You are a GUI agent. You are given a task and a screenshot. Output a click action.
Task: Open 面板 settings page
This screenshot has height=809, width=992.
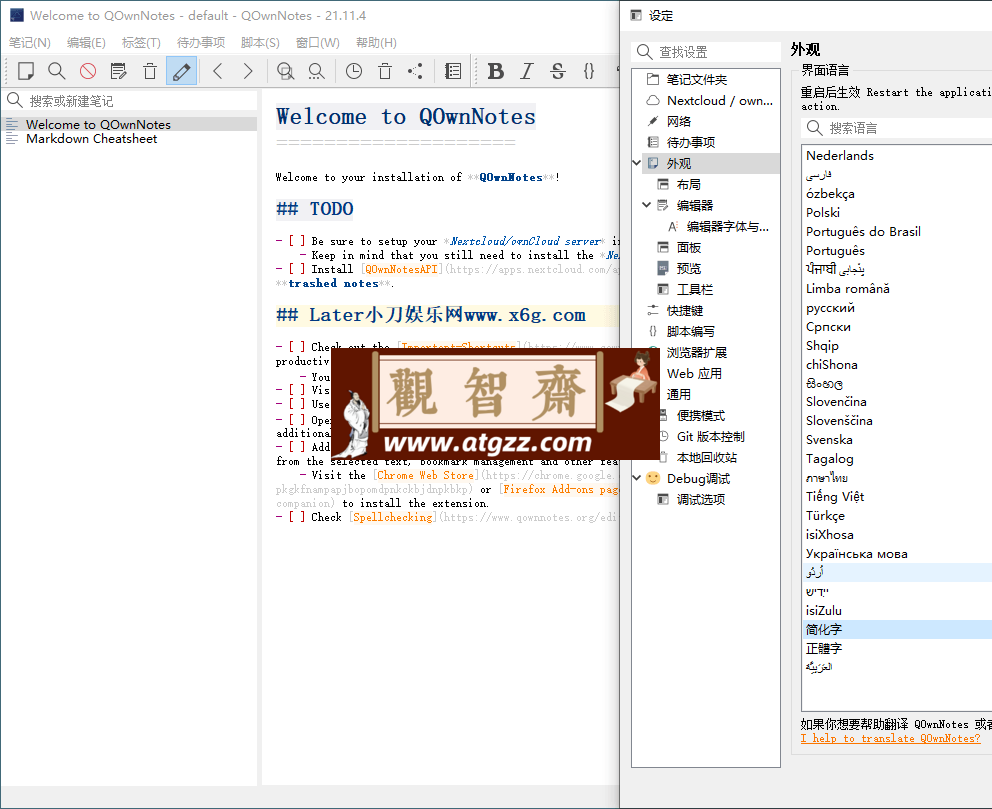(x=688, y=247)
